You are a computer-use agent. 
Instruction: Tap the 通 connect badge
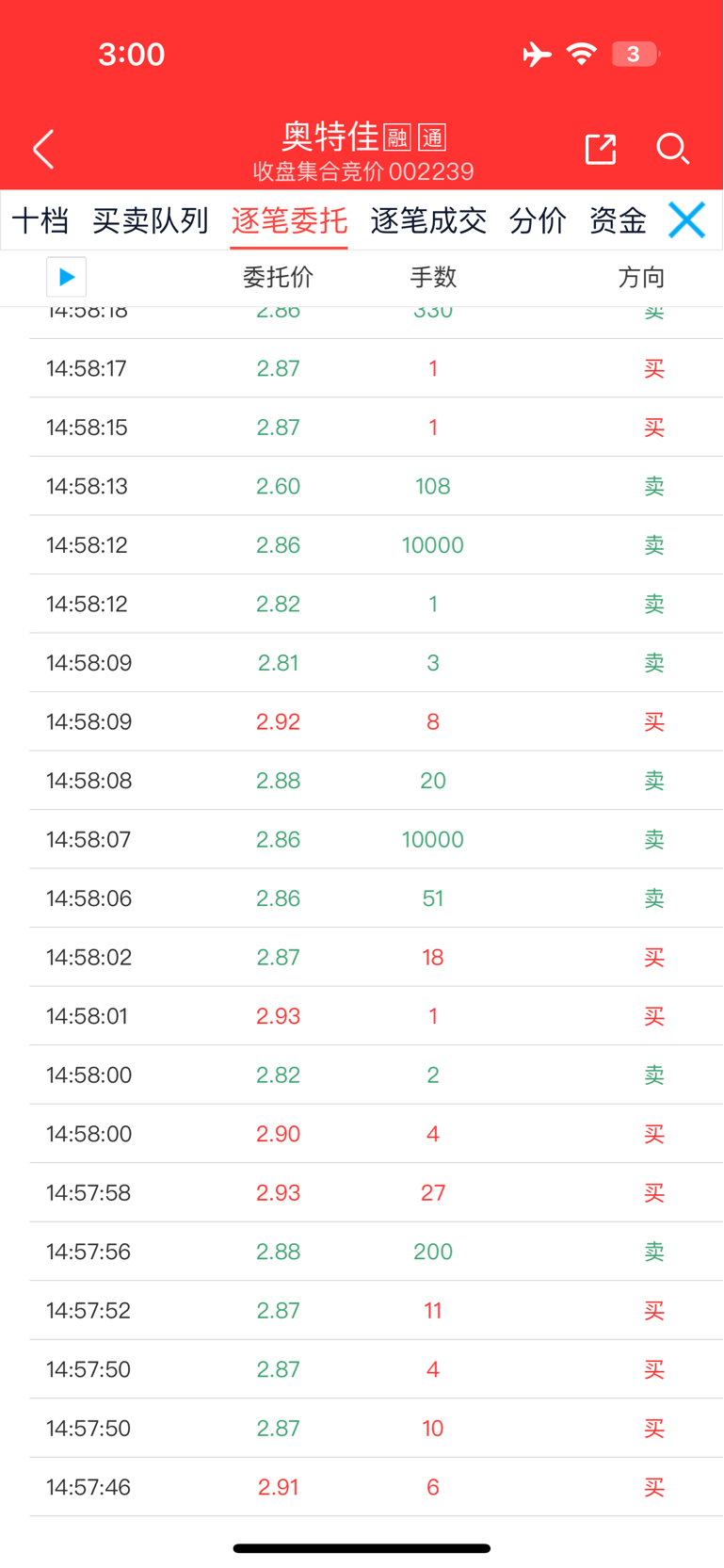tap(432, 138)
